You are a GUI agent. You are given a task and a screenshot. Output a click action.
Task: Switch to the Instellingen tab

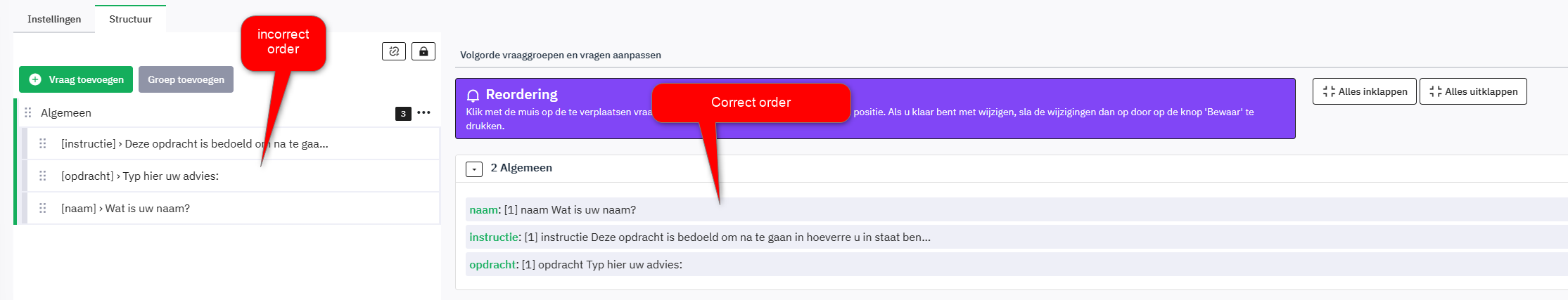coord(54,19)
